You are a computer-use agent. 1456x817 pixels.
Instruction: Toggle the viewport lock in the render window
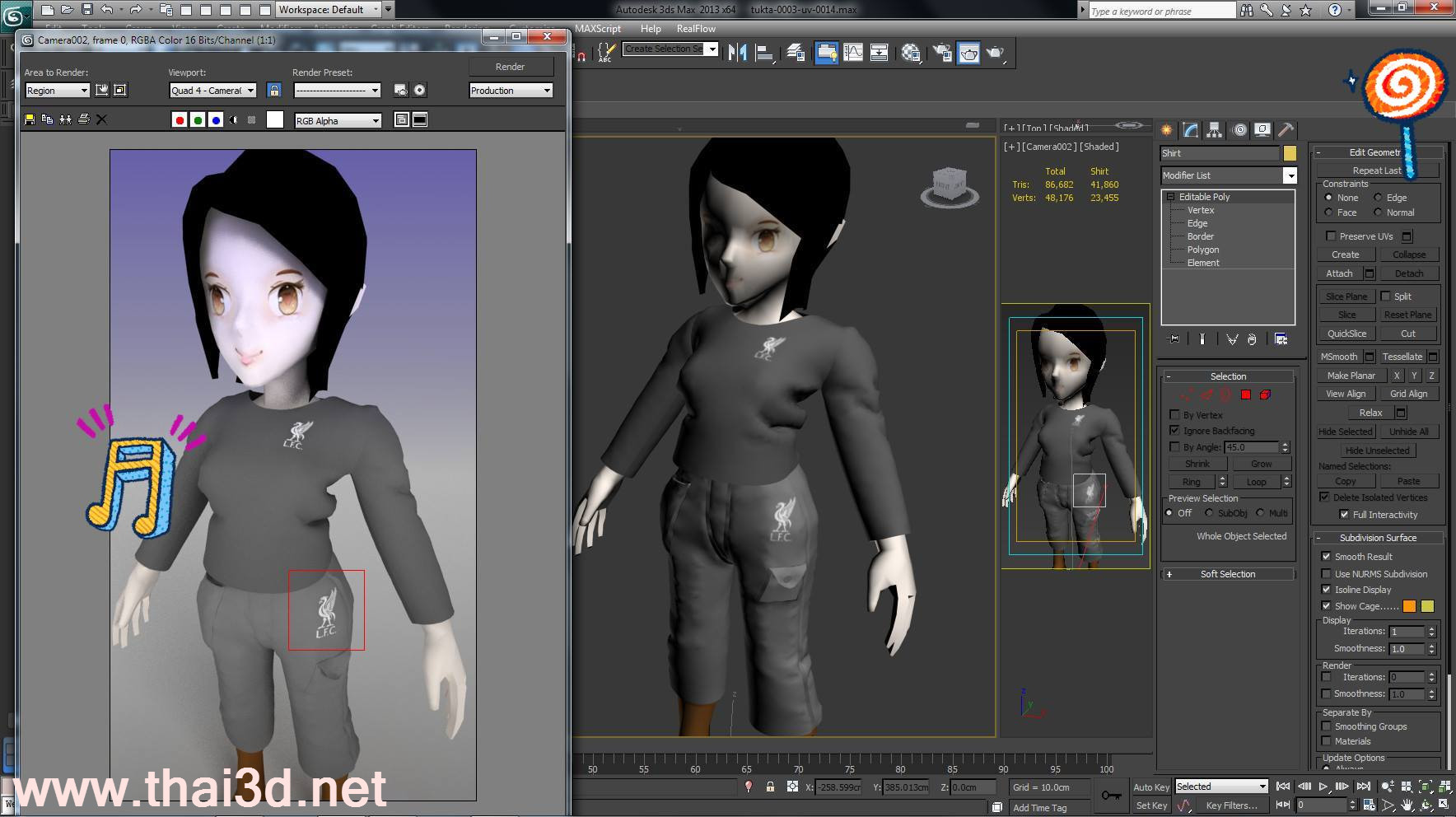pos(274,90)
